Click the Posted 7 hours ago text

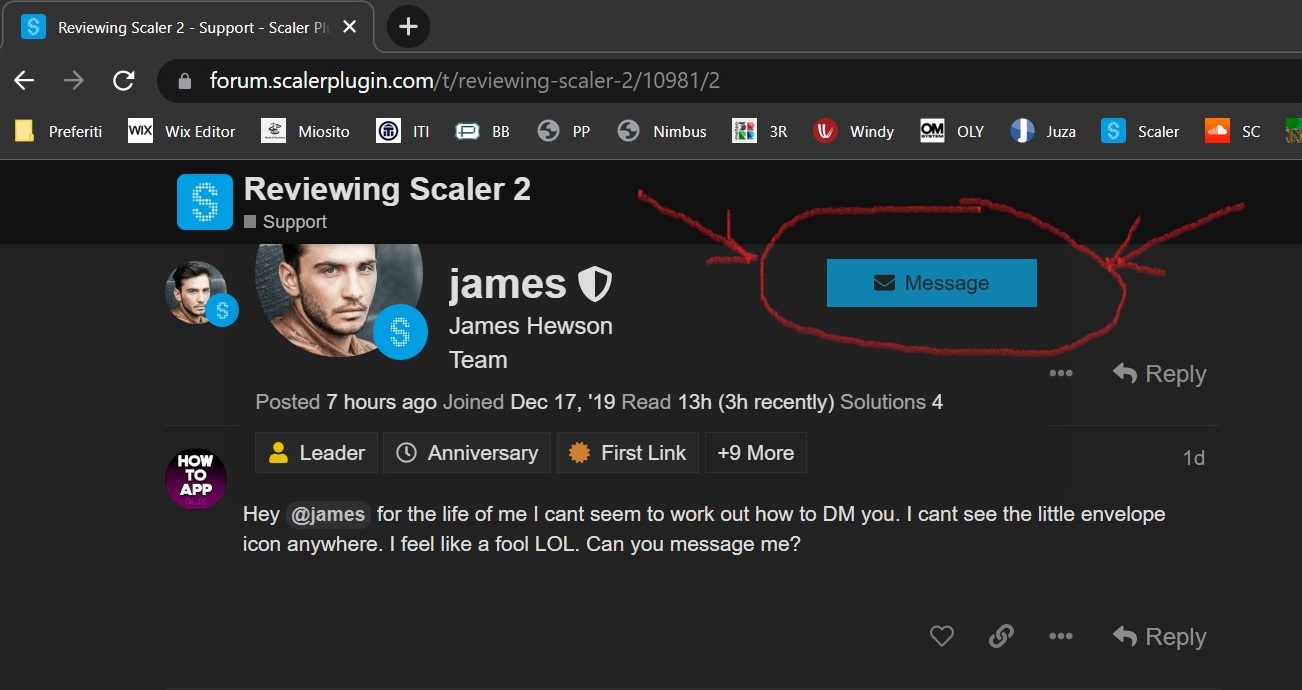pos(346,402)
